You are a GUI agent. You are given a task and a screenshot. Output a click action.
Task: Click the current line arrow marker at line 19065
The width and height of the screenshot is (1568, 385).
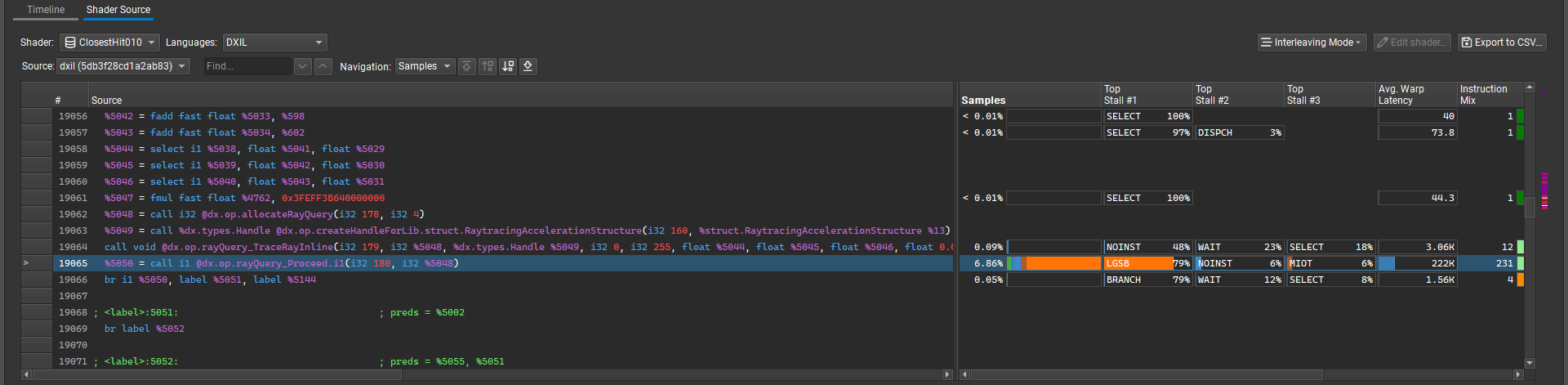point(26,263)
